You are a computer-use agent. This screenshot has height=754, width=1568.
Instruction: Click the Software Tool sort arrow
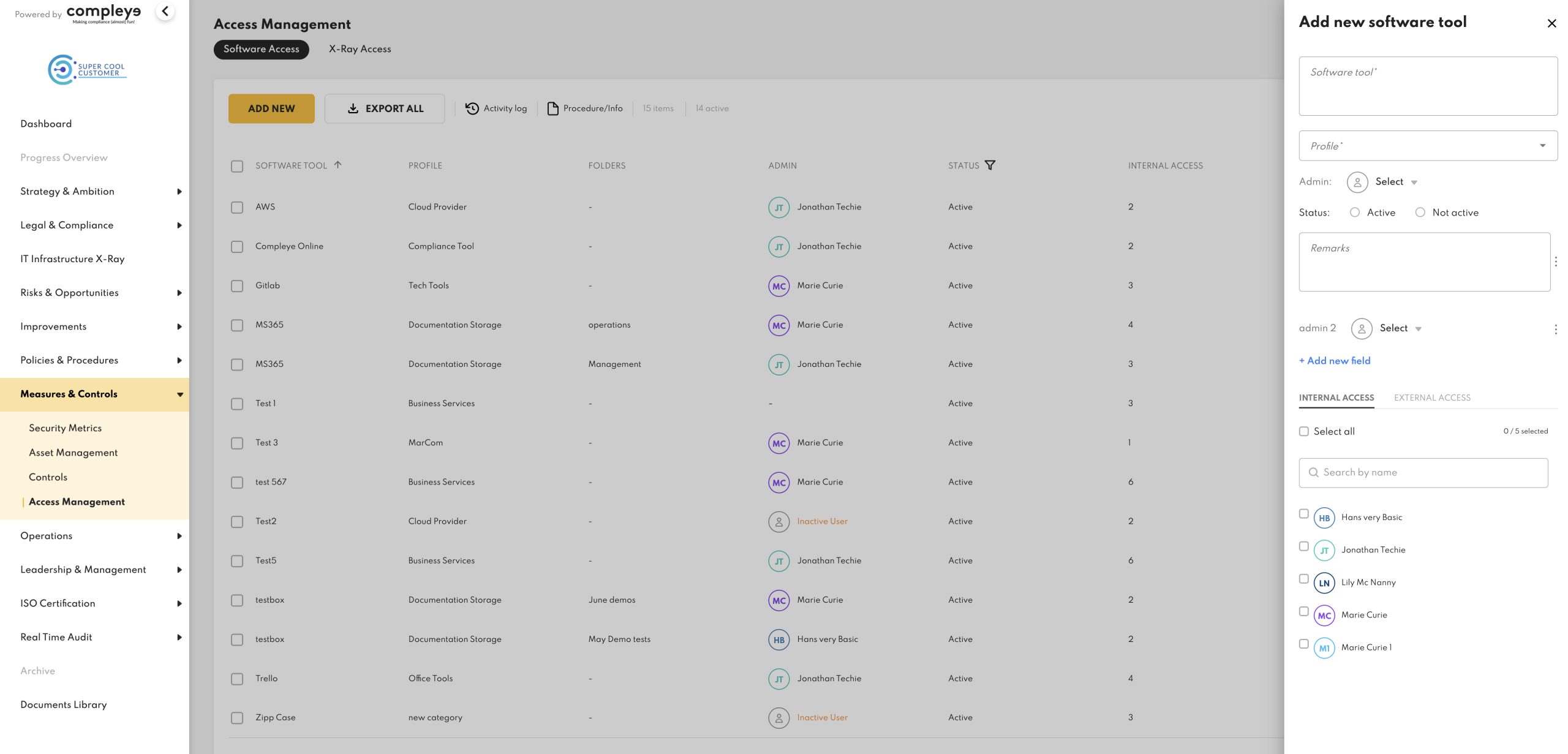point(338,165)
